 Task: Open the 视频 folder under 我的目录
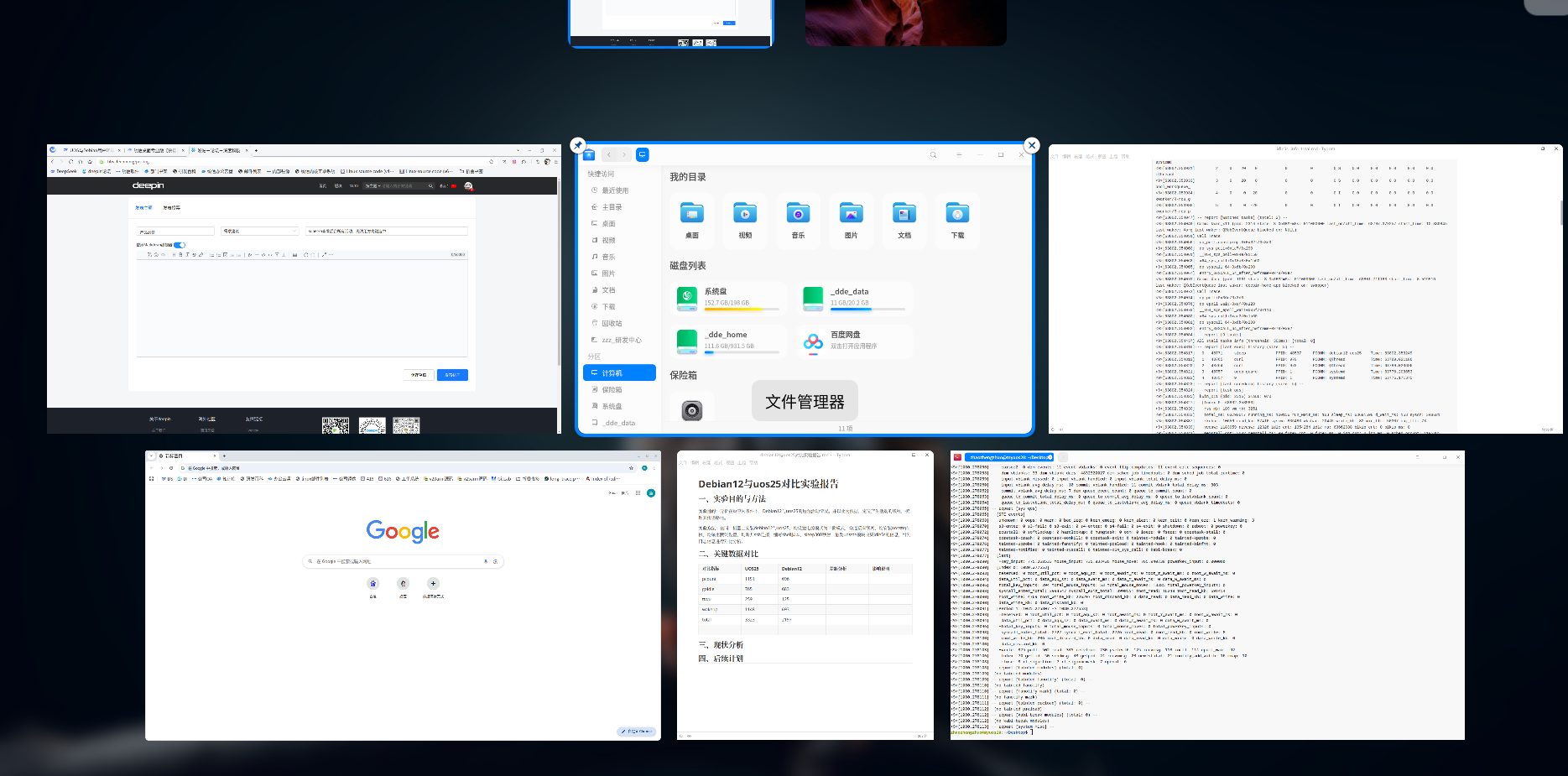tap(745, 221)
